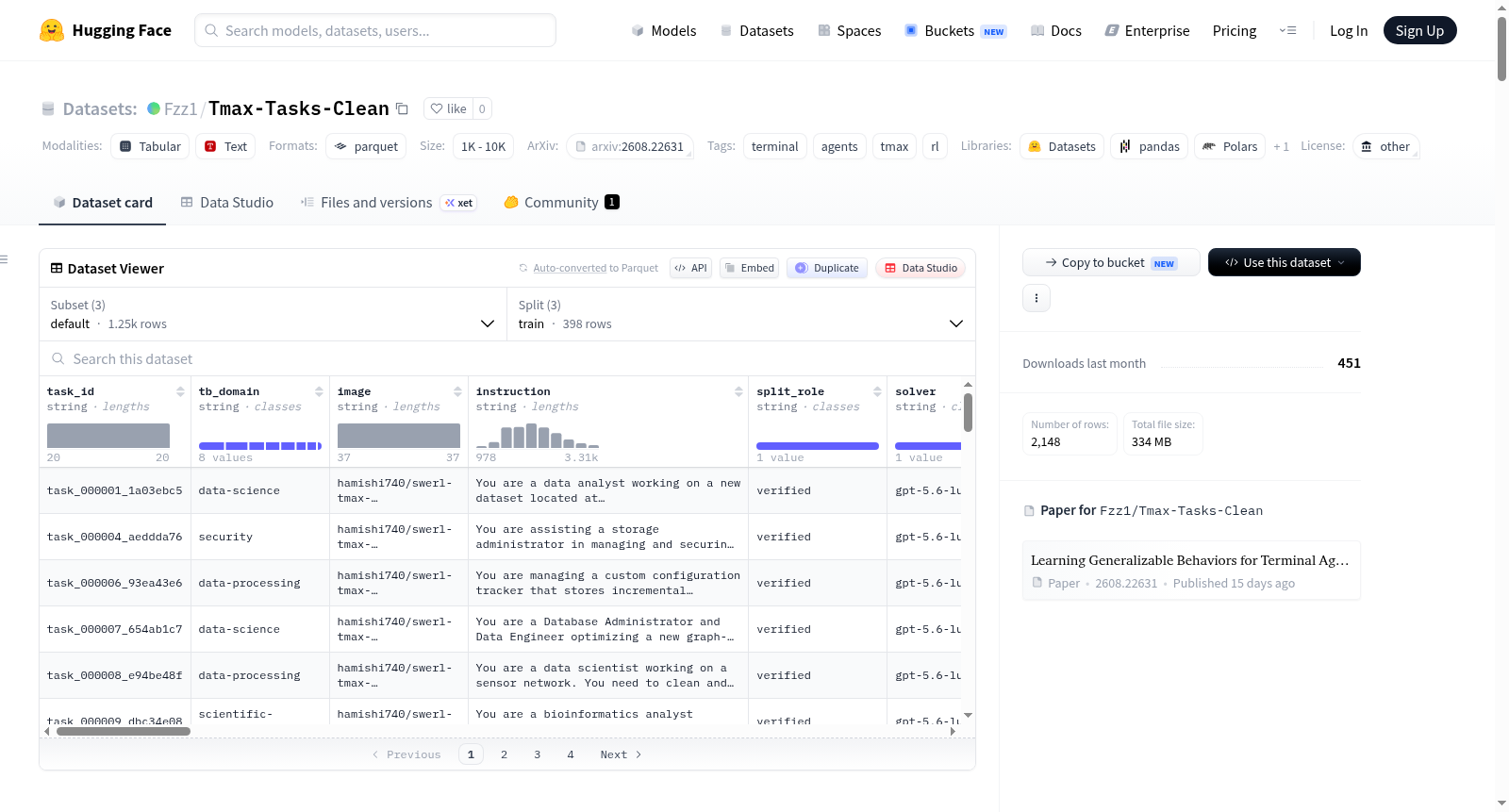This screenshot has height=812, width=1509.
Task: Copy the dataset name with the copy icon
Action: (402, 108)
